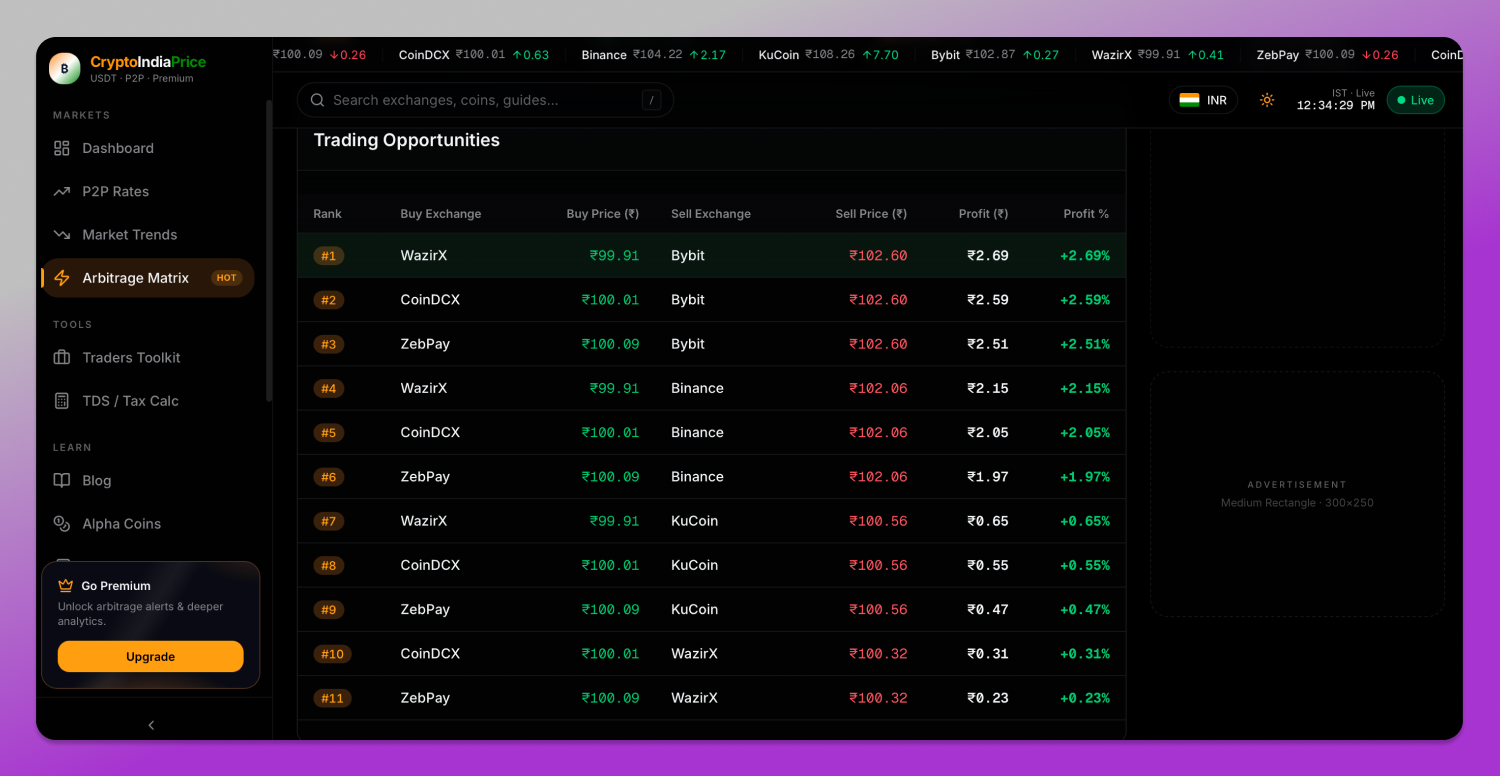The height and width of the screenshot is (776, 1500).
Task: Click the Rank column header
Action: pos(327,214)
